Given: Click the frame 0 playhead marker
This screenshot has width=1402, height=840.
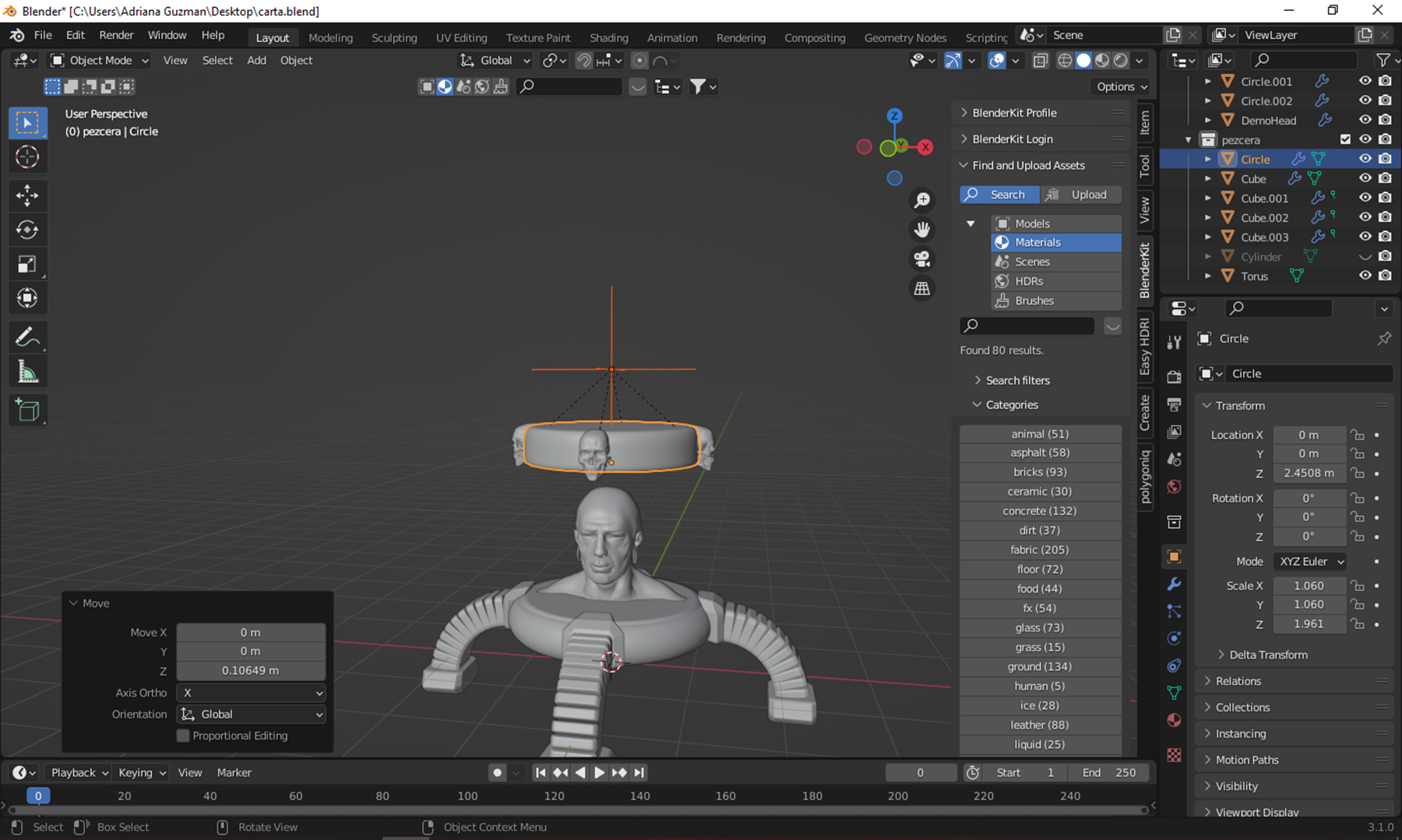Looking at the screenshot, I should click(38, 796).
